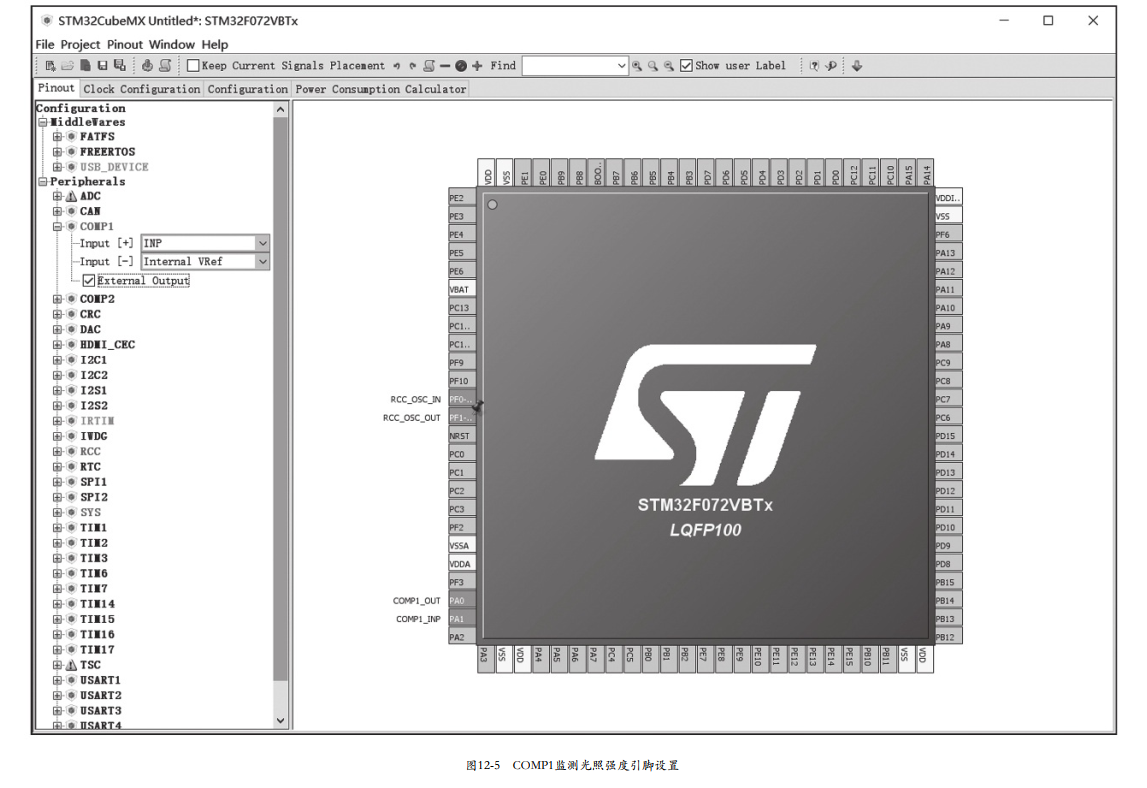The height and width of the screenshot is (788, 1147).
Task: Click the Save project floppy icon
Action: (x=102, y=66)
